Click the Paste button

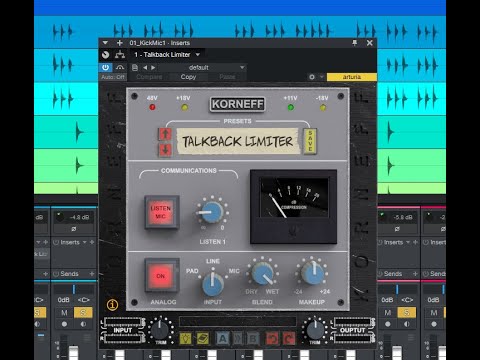coord(227,77)
